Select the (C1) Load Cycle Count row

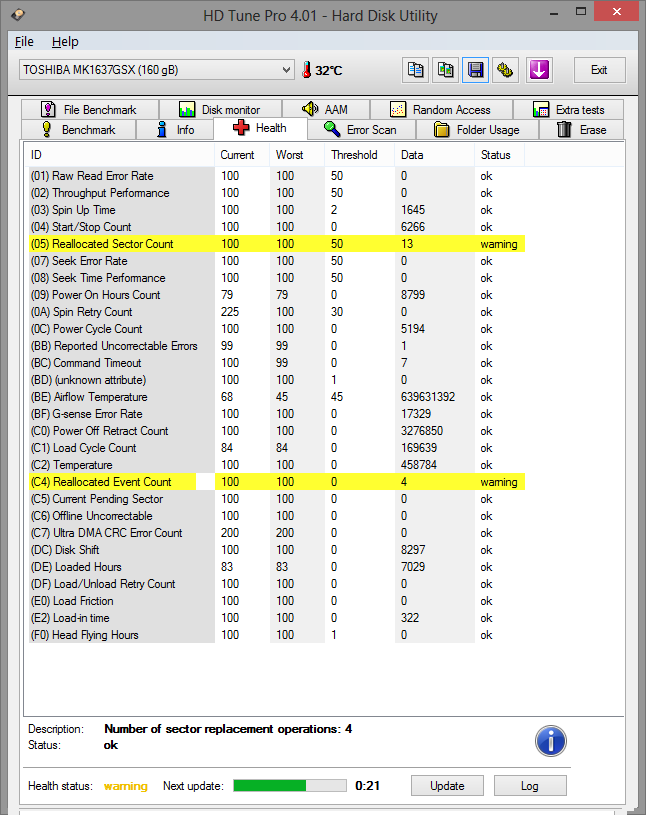point(276,448)
